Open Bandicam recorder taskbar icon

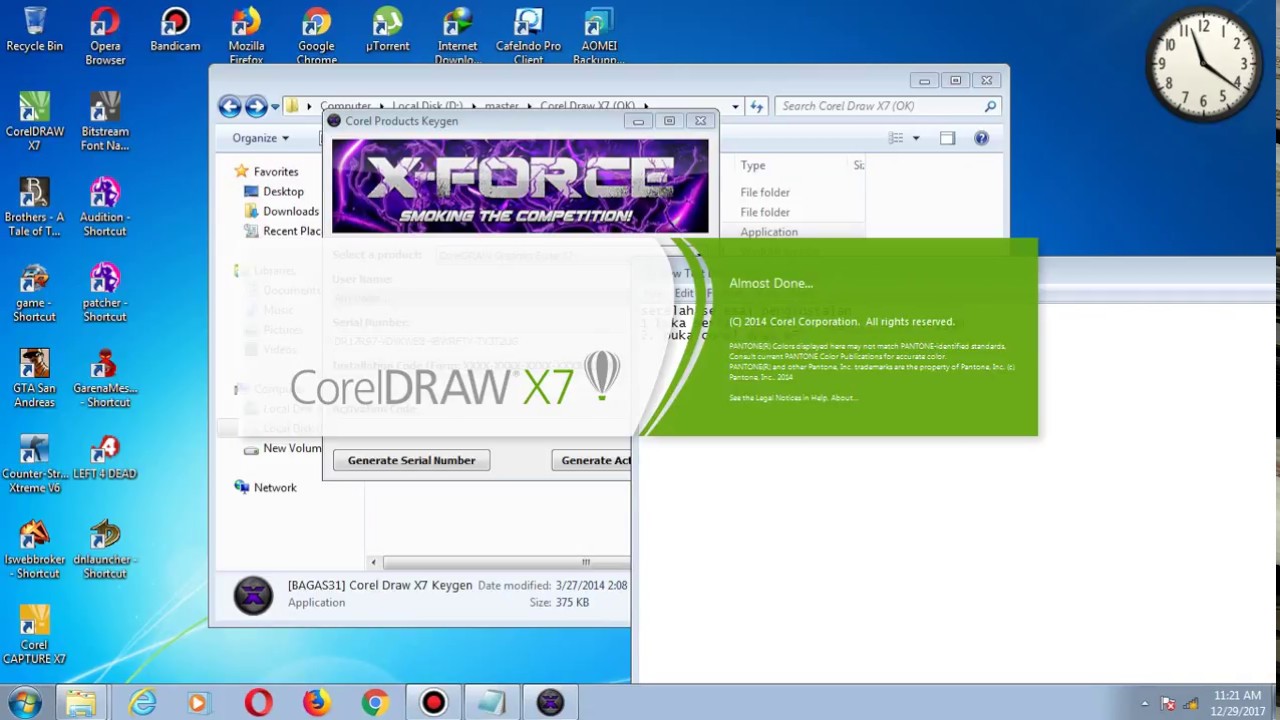[433, 702]
